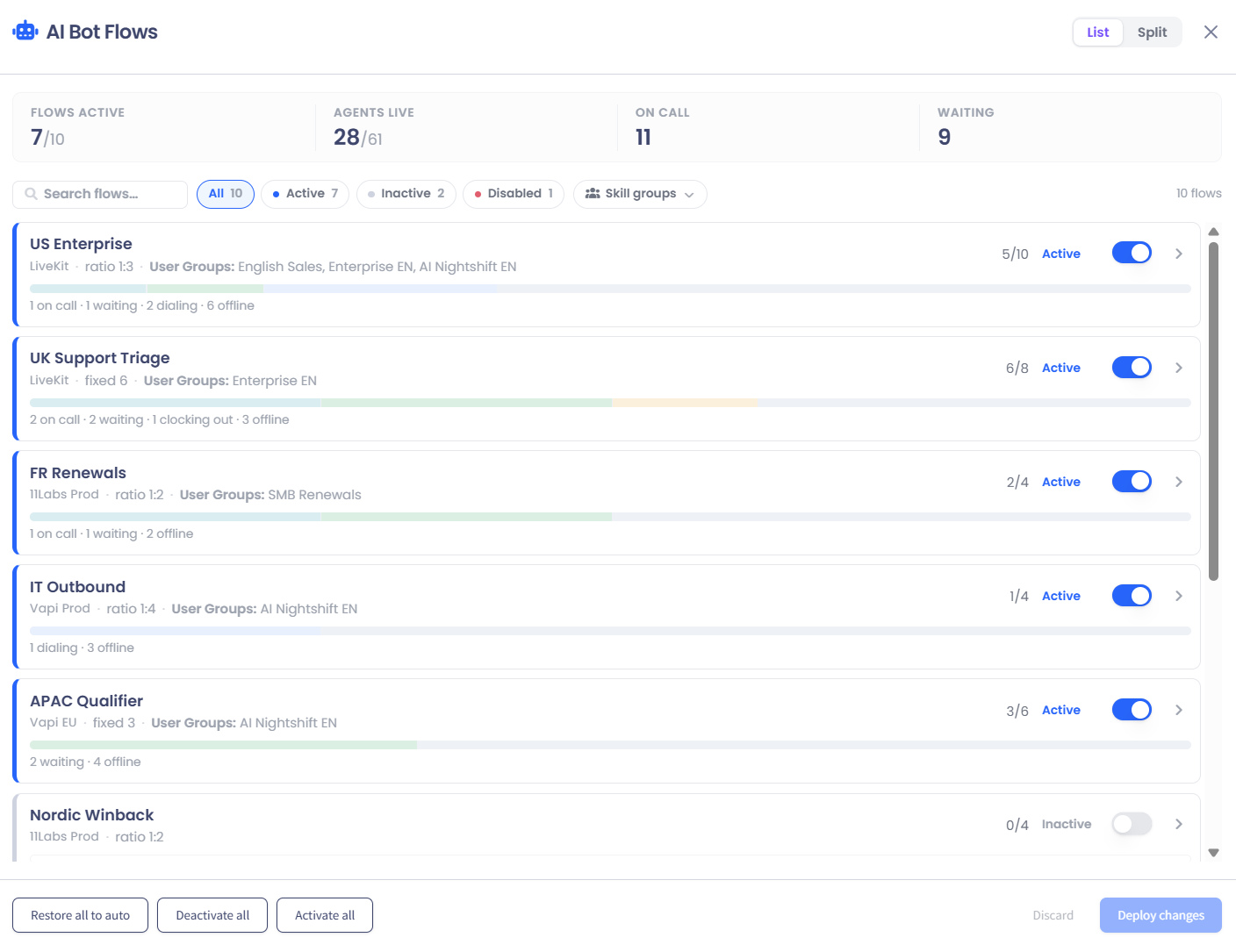Click the Agents Live 28/61 stat
1236x952 pixels.
tap(466, 127)
